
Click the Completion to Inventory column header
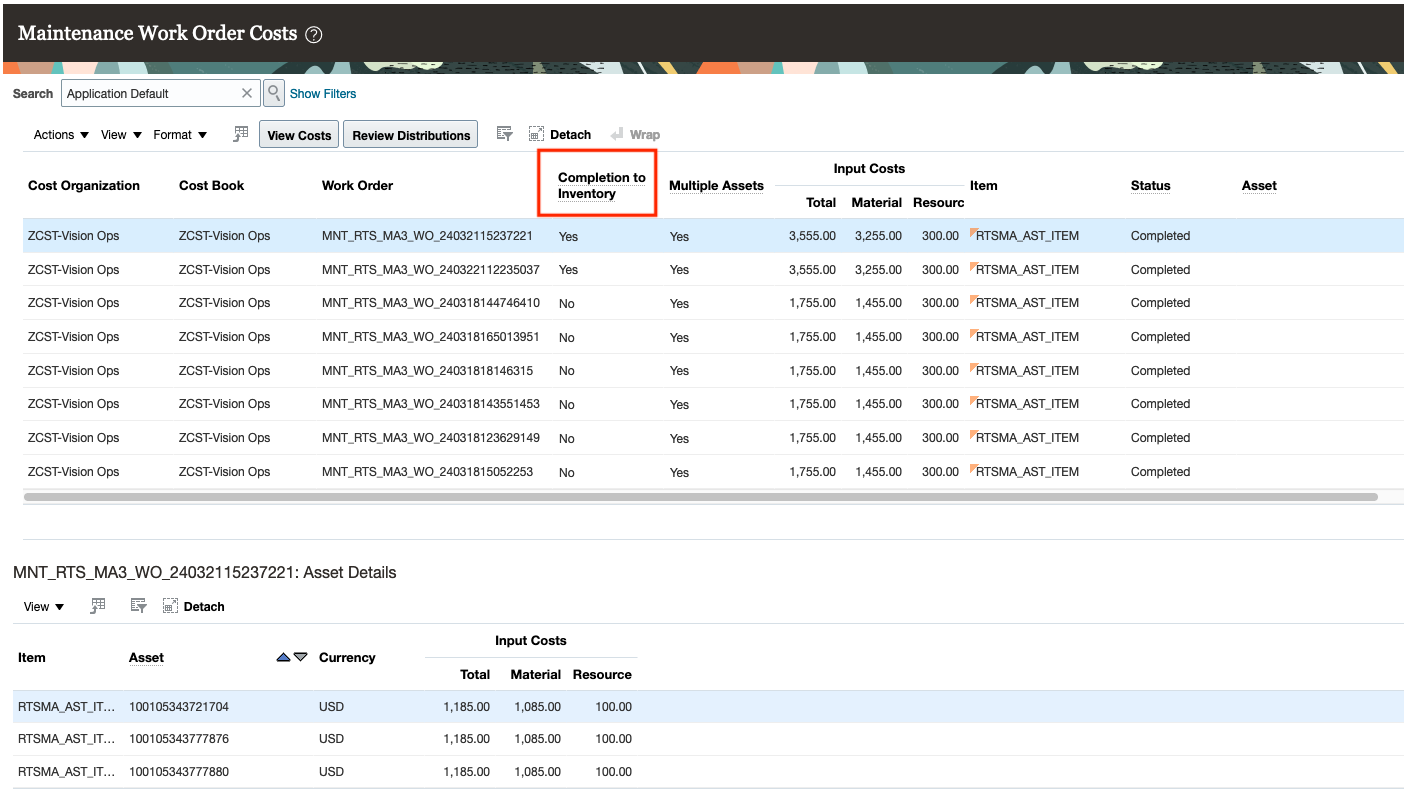coord(602,185)
